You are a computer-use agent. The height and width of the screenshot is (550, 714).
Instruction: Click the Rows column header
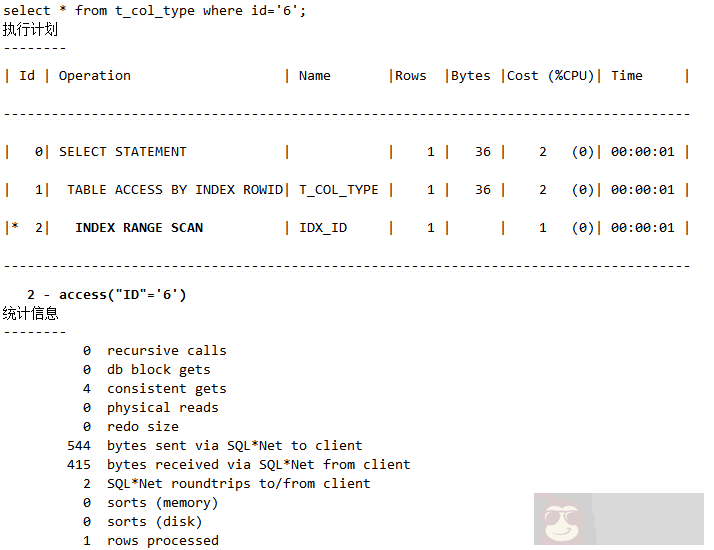(x=411, y=76)
